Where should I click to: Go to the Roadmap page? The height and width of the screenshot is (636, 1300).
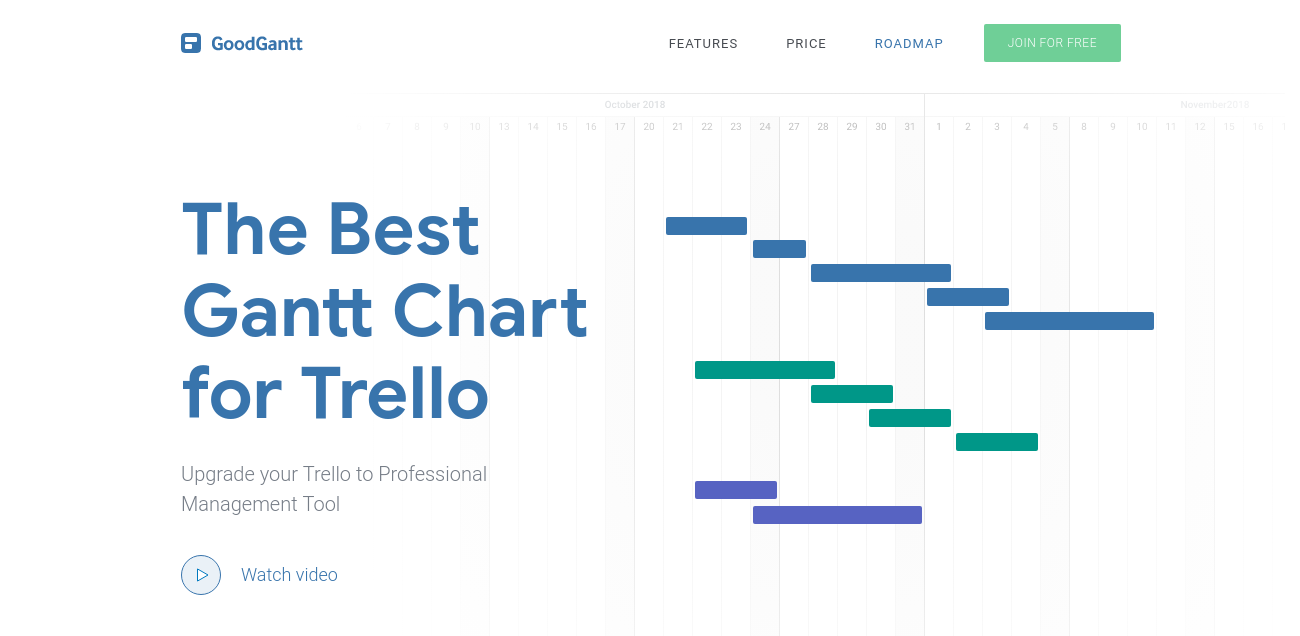coord(909,44)
